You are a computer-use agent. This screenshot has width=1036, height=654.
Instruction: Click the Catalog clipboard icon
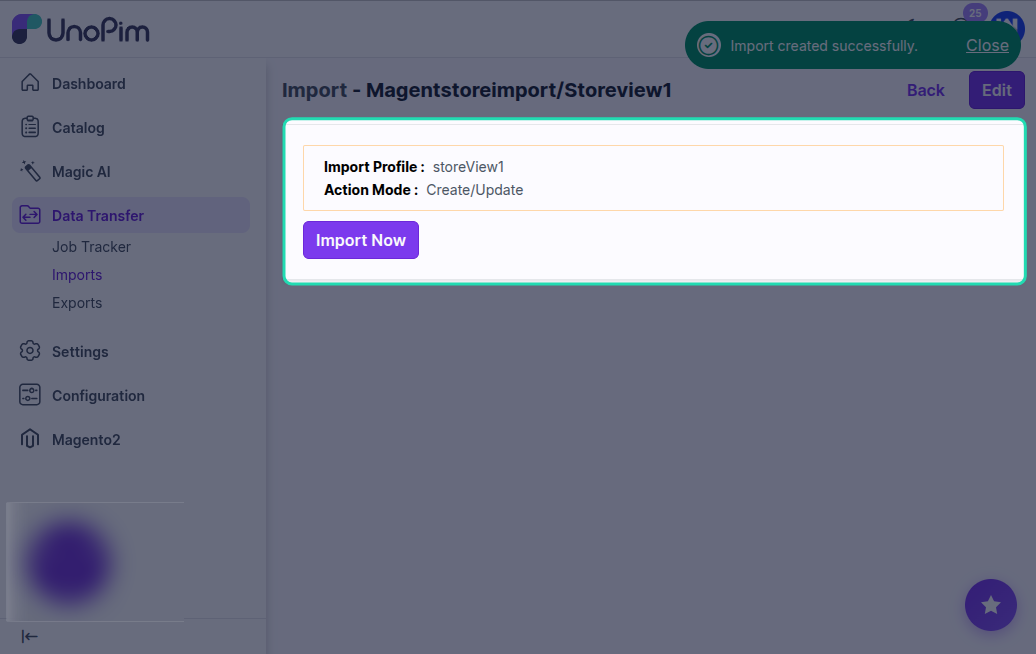point(30,127)
